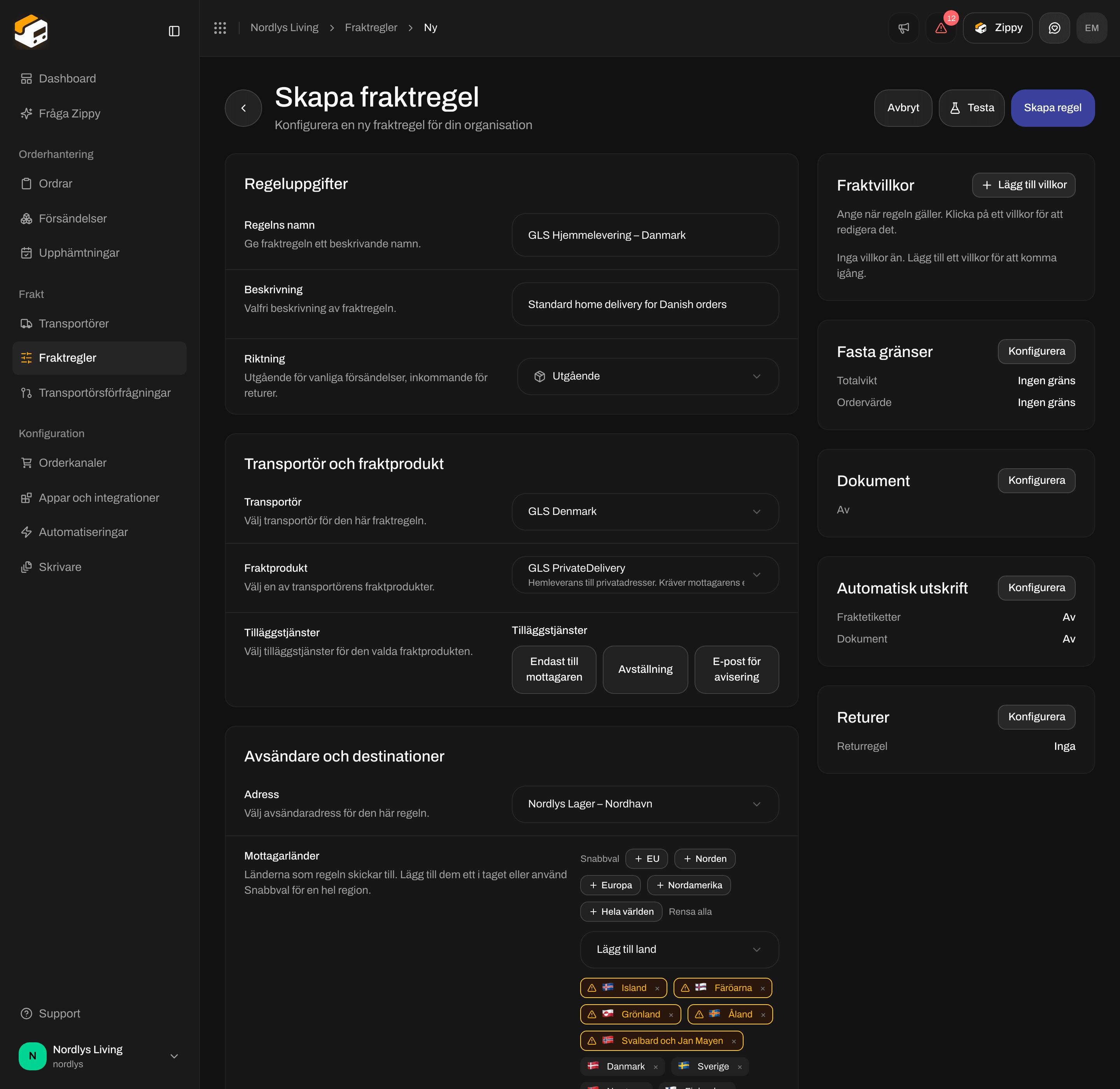Toggle Endast till mottagaren service
The height and width of the screenshot is (1089, 1120).
(x=554, y=669)
